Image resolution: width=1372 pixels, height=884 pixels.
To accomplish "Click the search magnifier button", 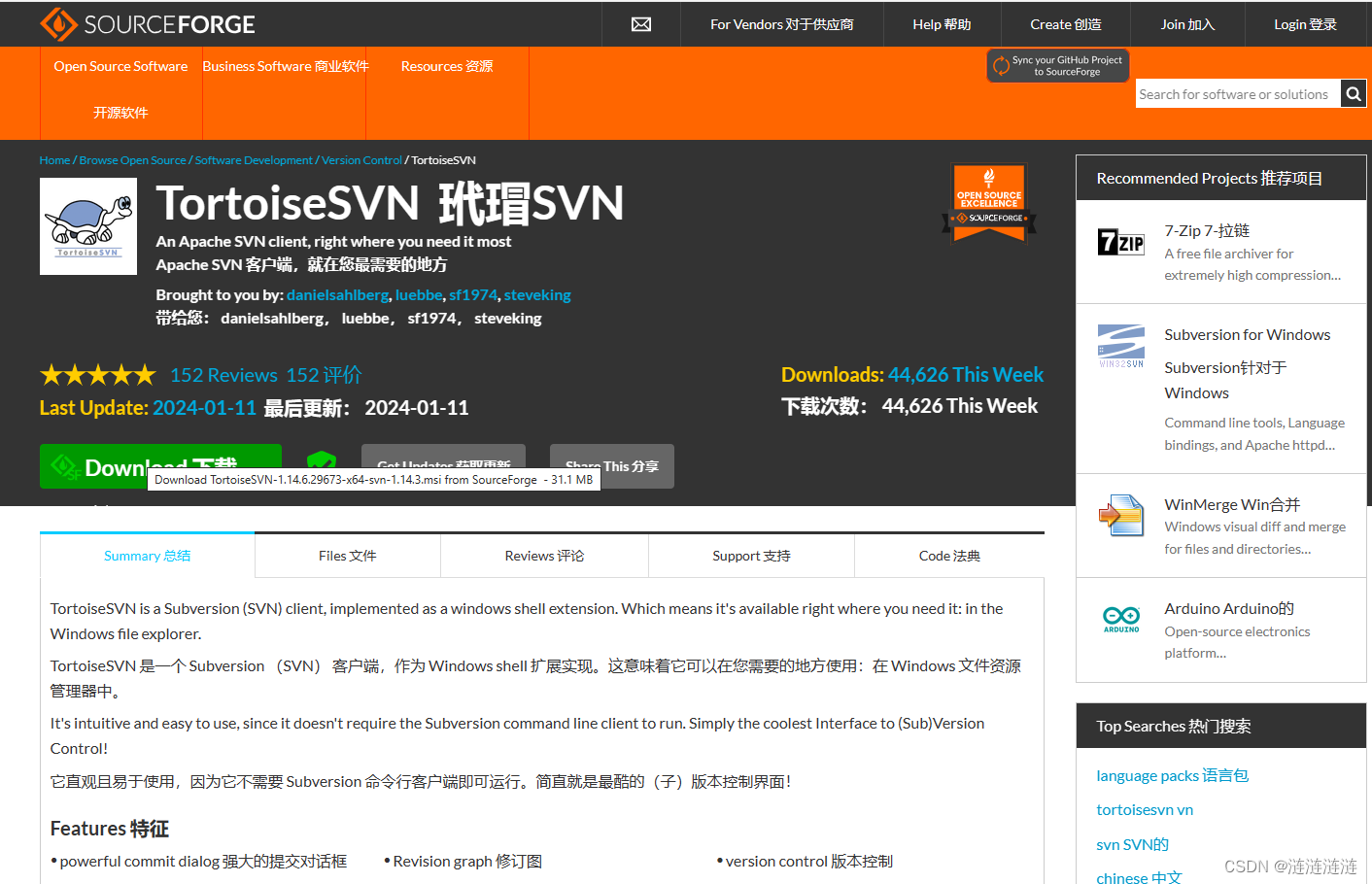I will pyautogui.click(x=1354, y=93).
